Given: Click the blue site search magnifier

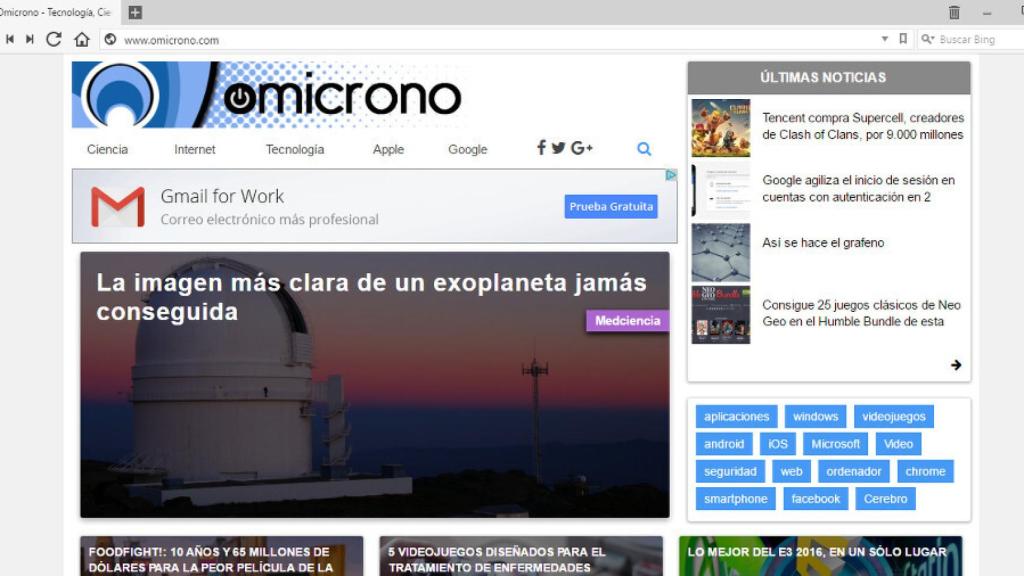Looking at the screenshot, I should (x=644, y=149).
